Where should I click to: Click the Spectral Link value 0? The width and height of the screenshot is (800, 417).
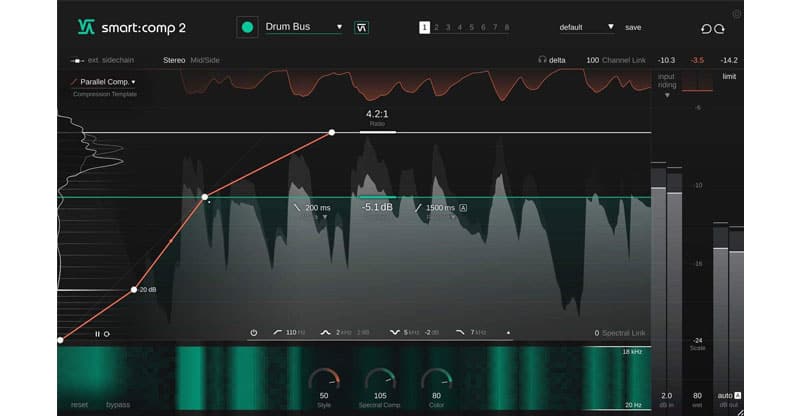tap(596, 333)
